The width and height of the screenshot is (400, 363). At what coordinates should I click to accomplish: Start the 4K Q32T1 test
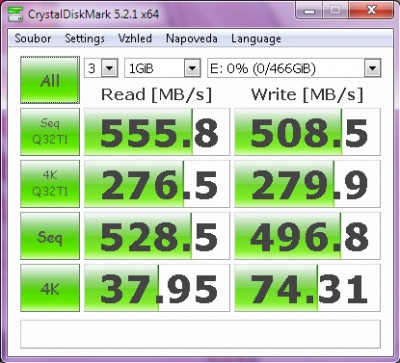(50, 184)
